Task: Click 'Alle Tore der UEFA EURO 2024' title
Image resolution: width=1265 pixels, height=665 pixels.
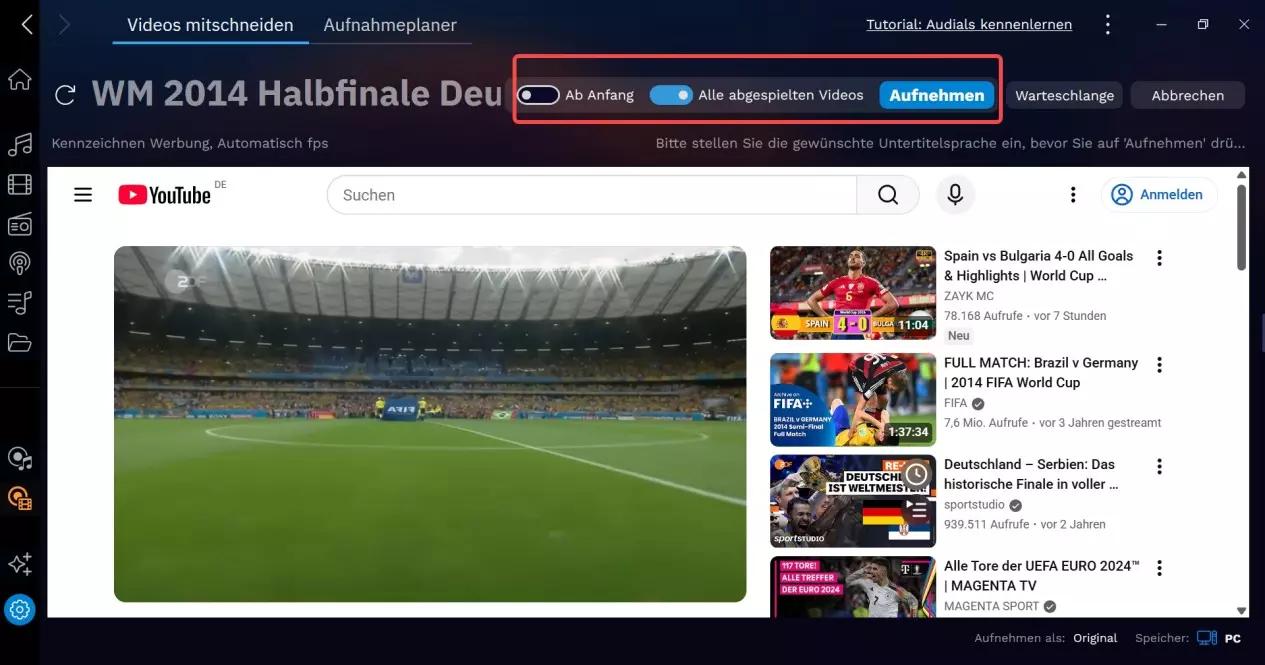Action: (x=1042, y=575)
